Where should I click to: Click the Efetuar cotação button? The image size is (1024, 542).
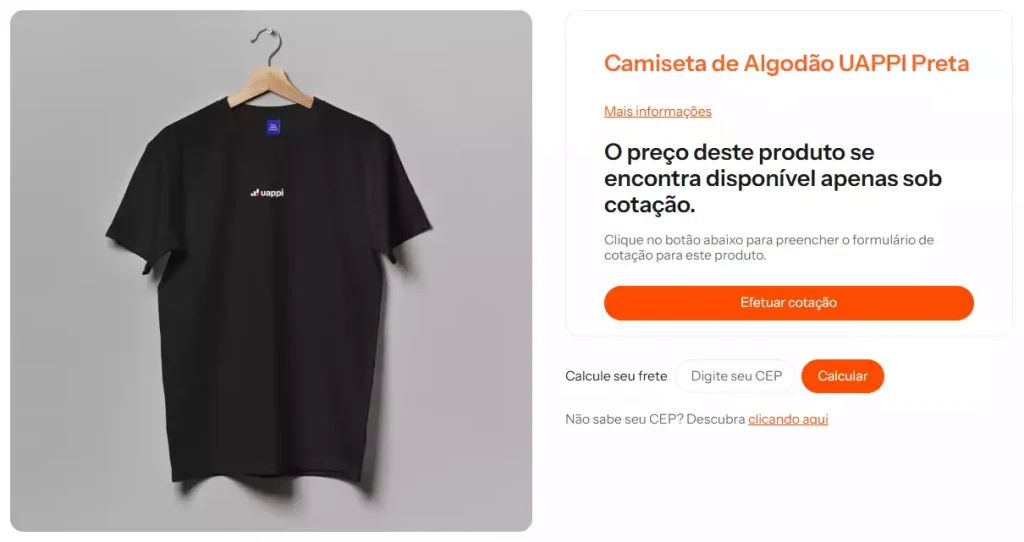tap(788, 303)
